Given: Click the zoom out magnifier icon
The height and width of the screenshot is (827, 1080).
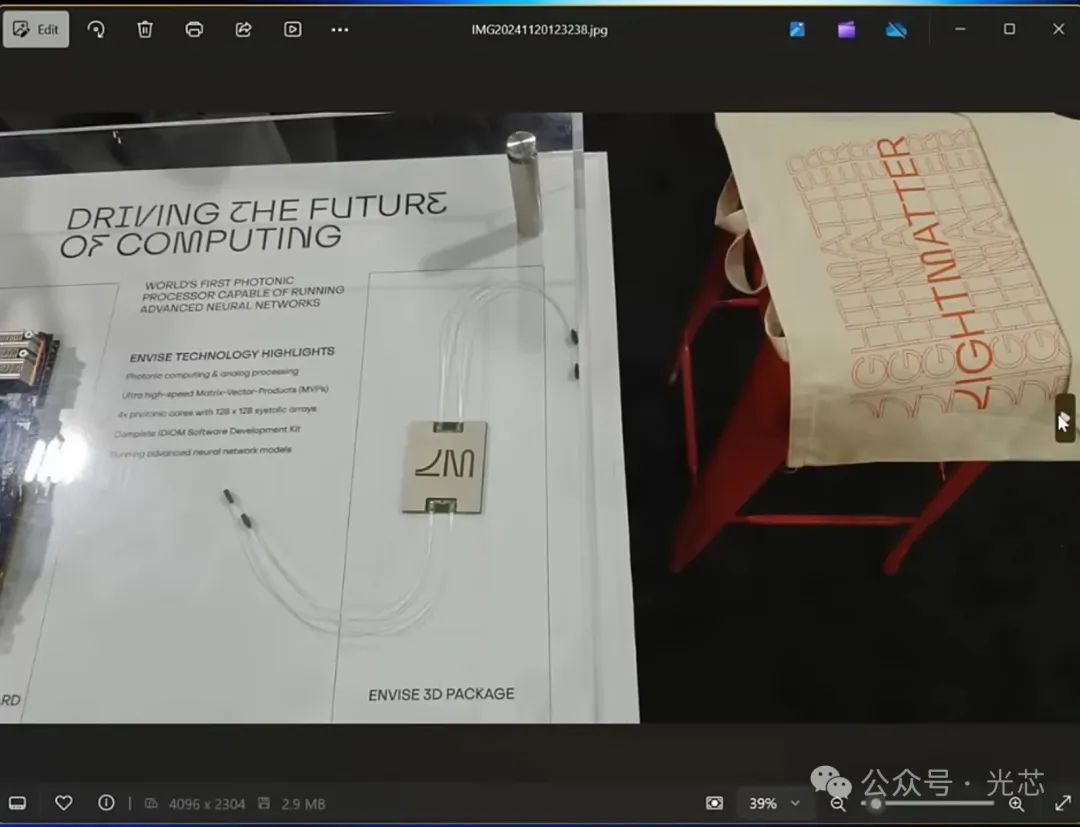Looking at the screenshot, I should point(838,804).
